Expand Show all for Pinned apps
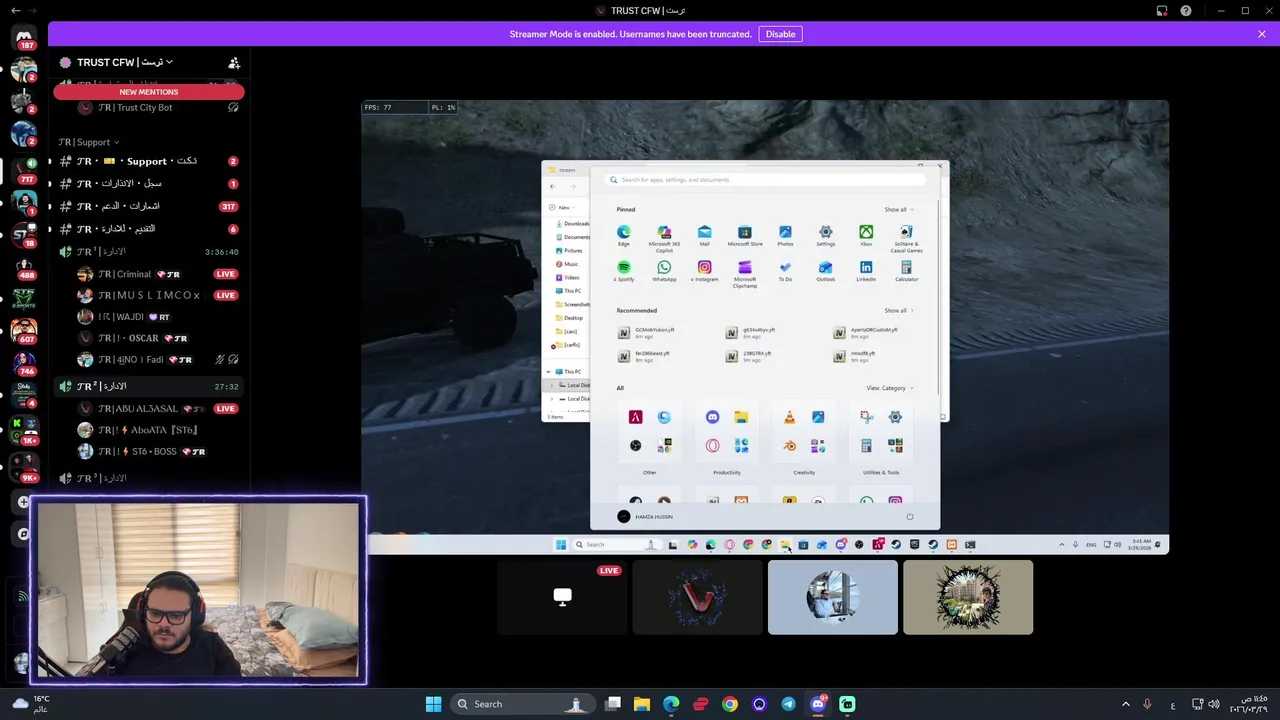The width and height of the screenshot is (1280, 720). click(898, 209)
